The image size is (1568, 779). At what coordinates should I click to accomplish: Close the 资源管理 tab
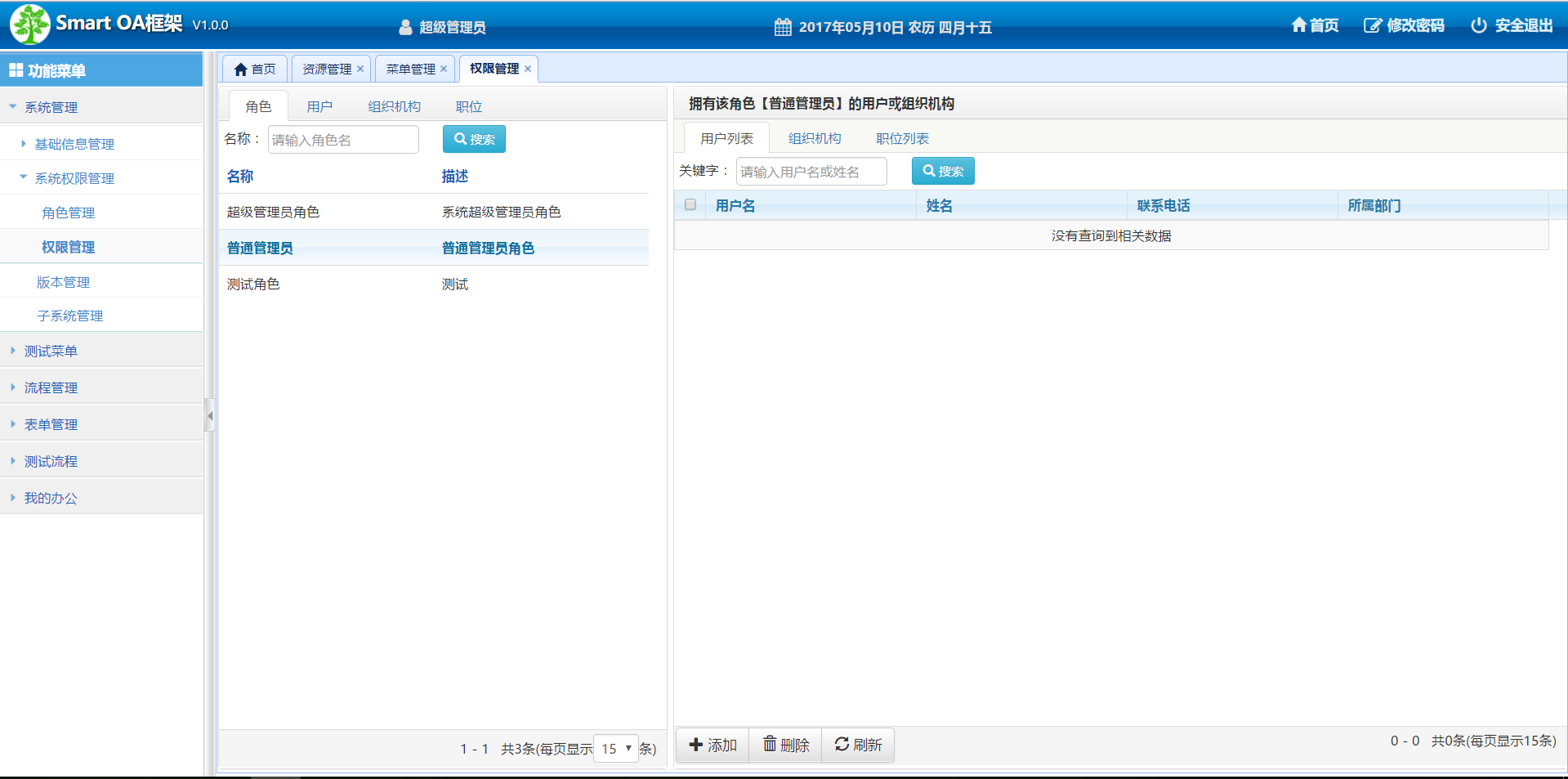pyautogui.click(x=360, y=69)
